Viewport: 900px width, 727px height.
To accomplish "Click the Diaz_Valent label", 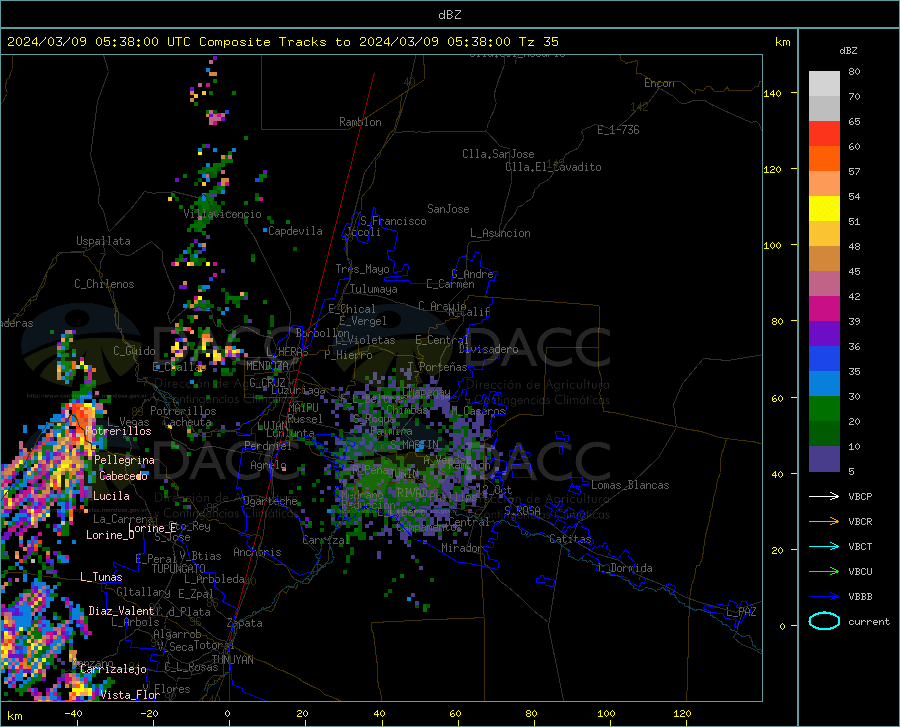I will pyautogui.click(x=121, y=611).
